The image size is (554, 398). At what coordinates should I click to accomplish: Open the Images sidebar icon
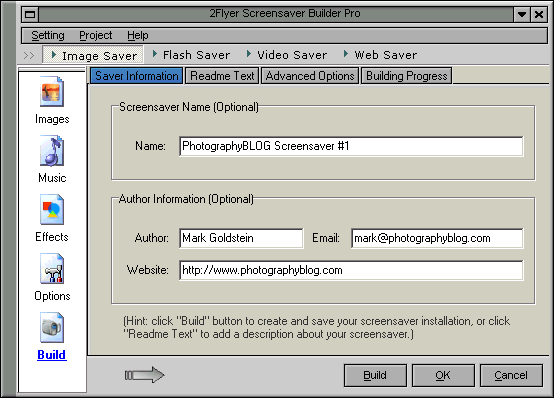pyautogui.click(x=52, y=92)
